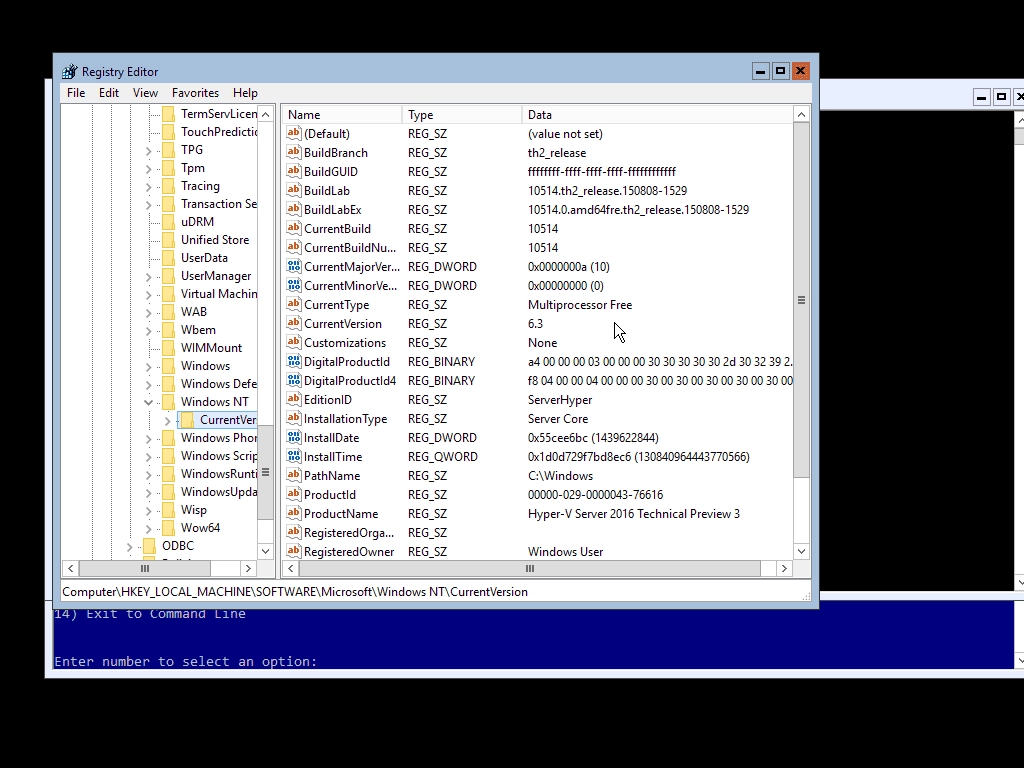The image size is (1024, 768).
Task: Expand the TPG tree node
Action: pyautogui.click(x=148, y=151)
